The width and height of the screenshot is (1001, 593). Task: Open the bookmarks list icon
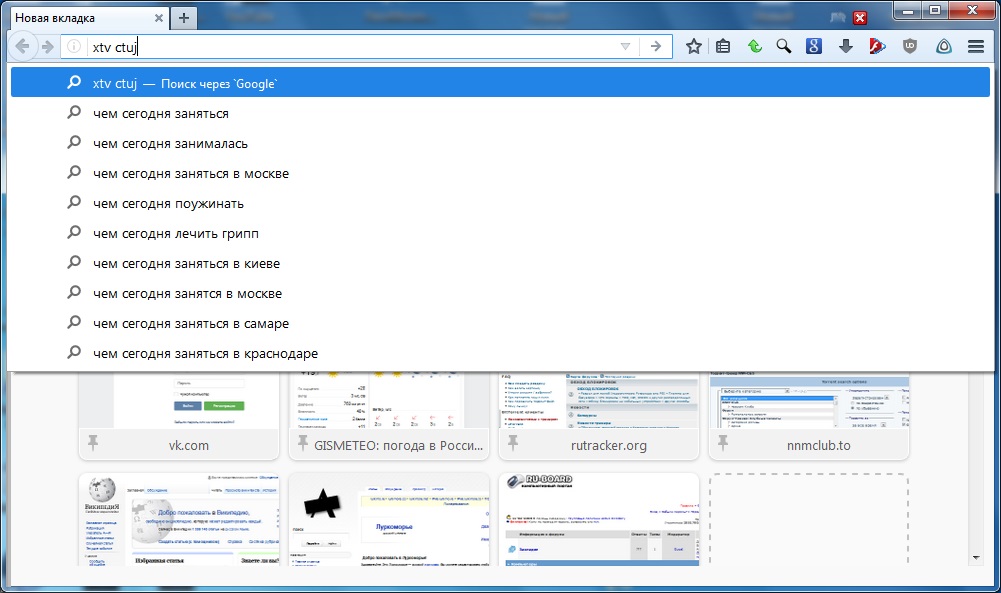tap(723, 46)
